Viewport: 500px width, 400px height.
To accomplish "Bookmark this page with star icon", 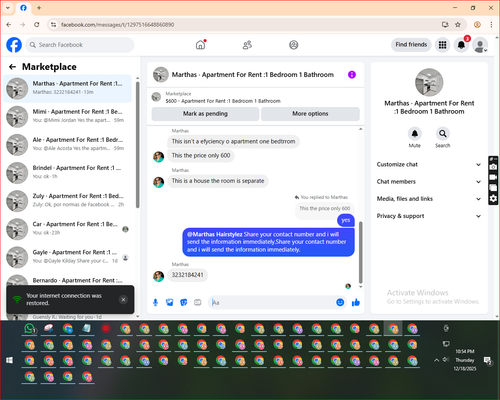I will [458, 25].
